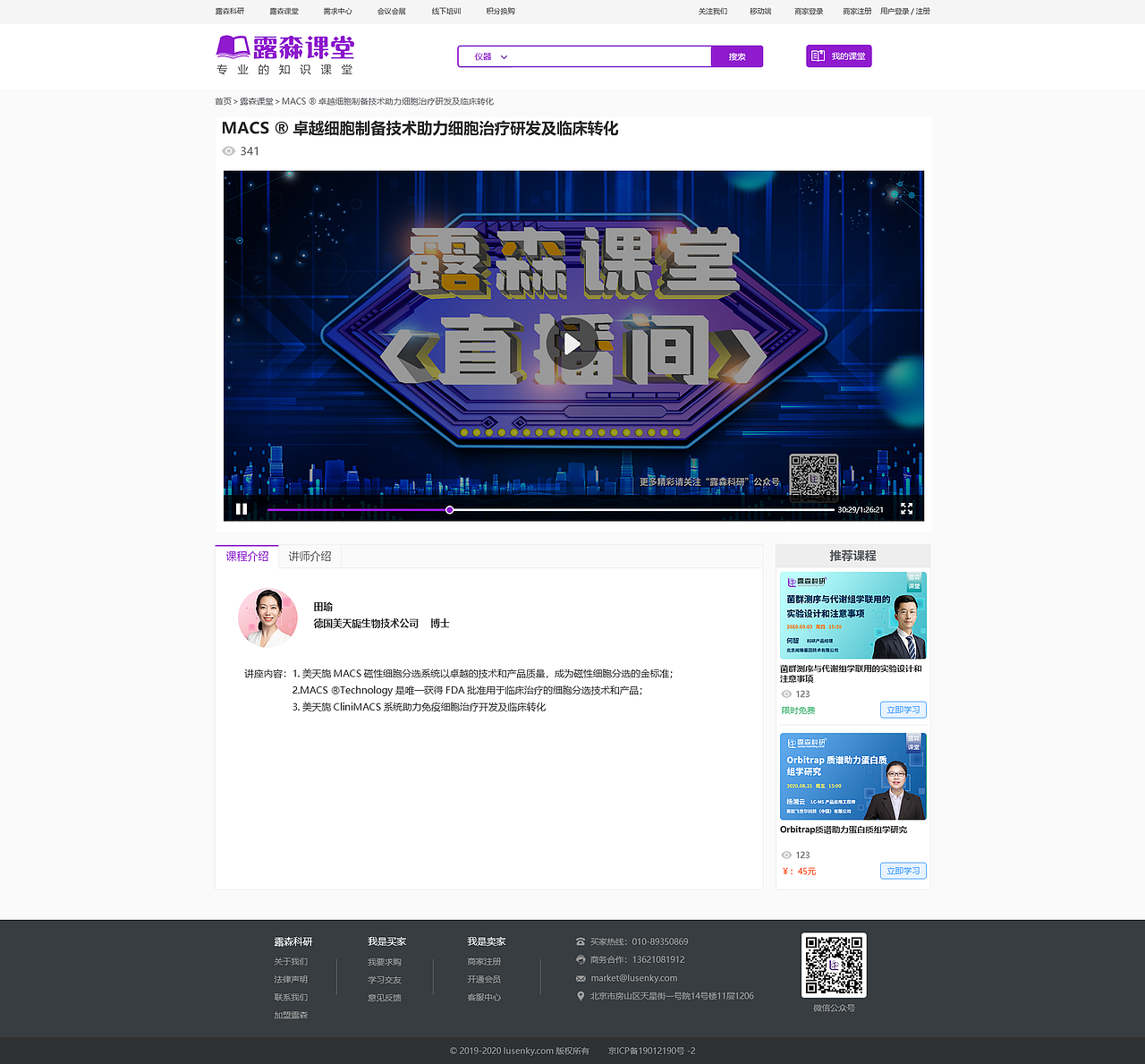The image size is (1145, 1064).
Task: Open 菌群测序与代谢组学 course thumbnail
Action: pyautogui.click(x=853, y=616)
